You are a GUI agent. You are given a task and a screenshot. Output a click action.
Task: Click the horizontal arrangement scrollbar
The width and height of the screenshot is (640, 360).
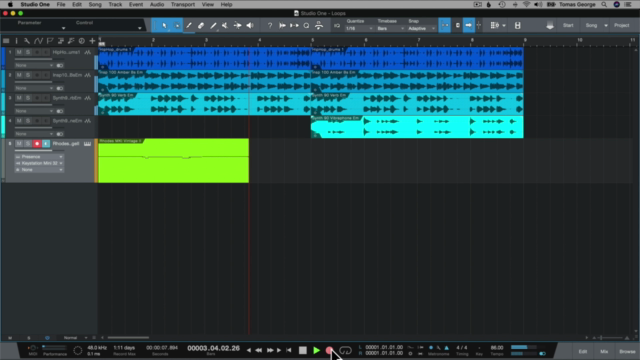click(x=128, y=338)
